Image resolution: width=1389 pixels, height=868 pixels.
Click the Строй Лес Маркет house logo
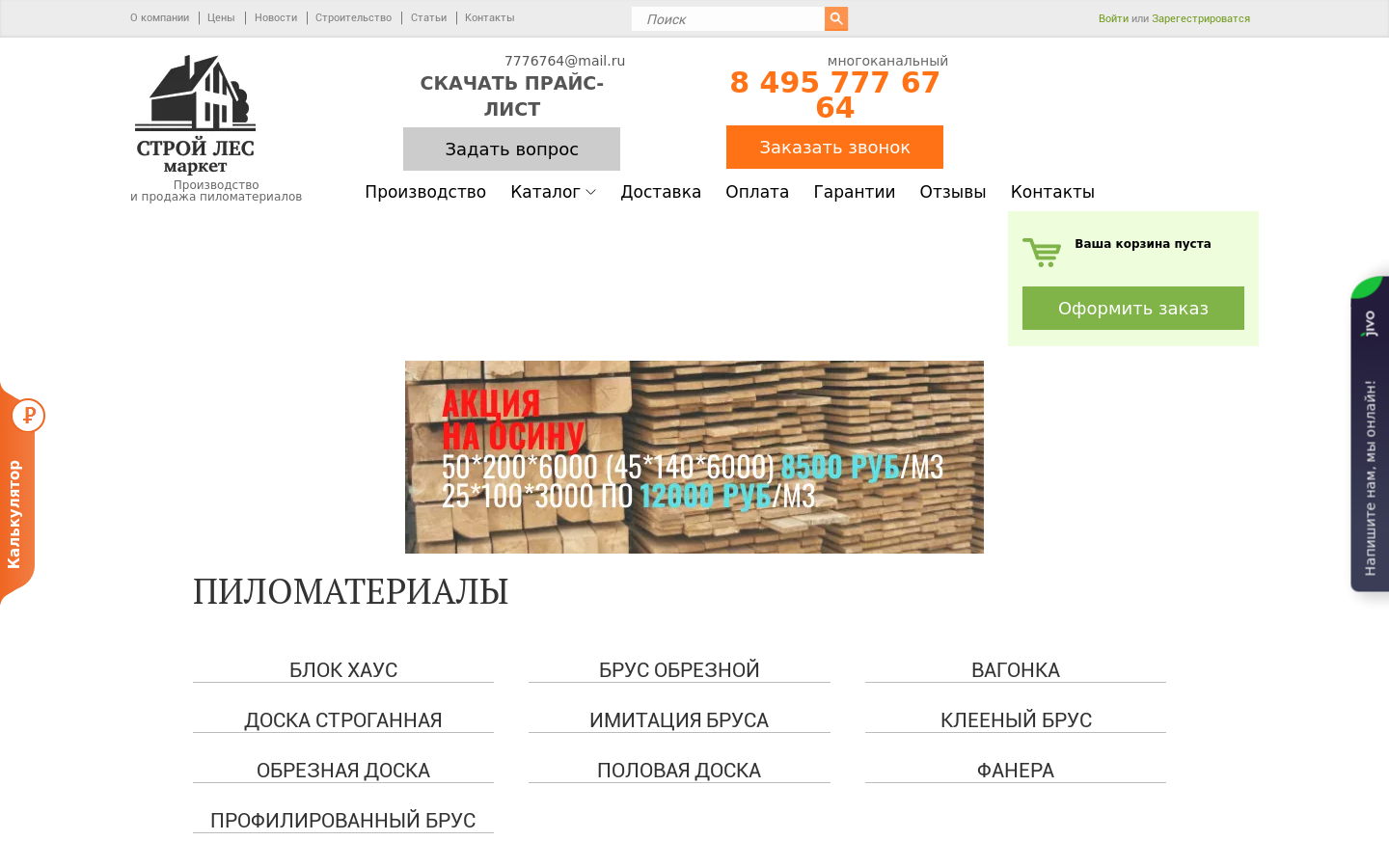pyautogui.click(x=196, y=114)
